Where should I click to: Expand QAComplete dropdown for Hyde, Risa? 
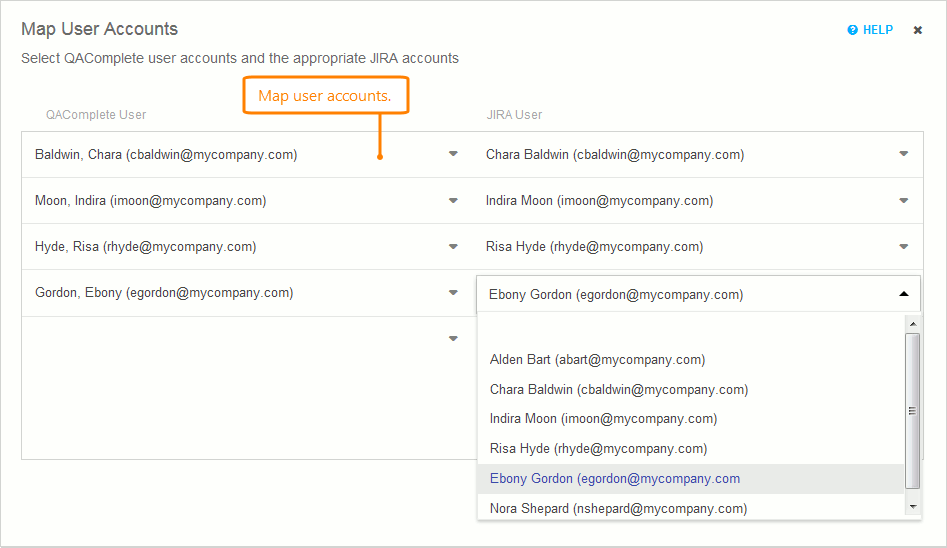[453, 247]
